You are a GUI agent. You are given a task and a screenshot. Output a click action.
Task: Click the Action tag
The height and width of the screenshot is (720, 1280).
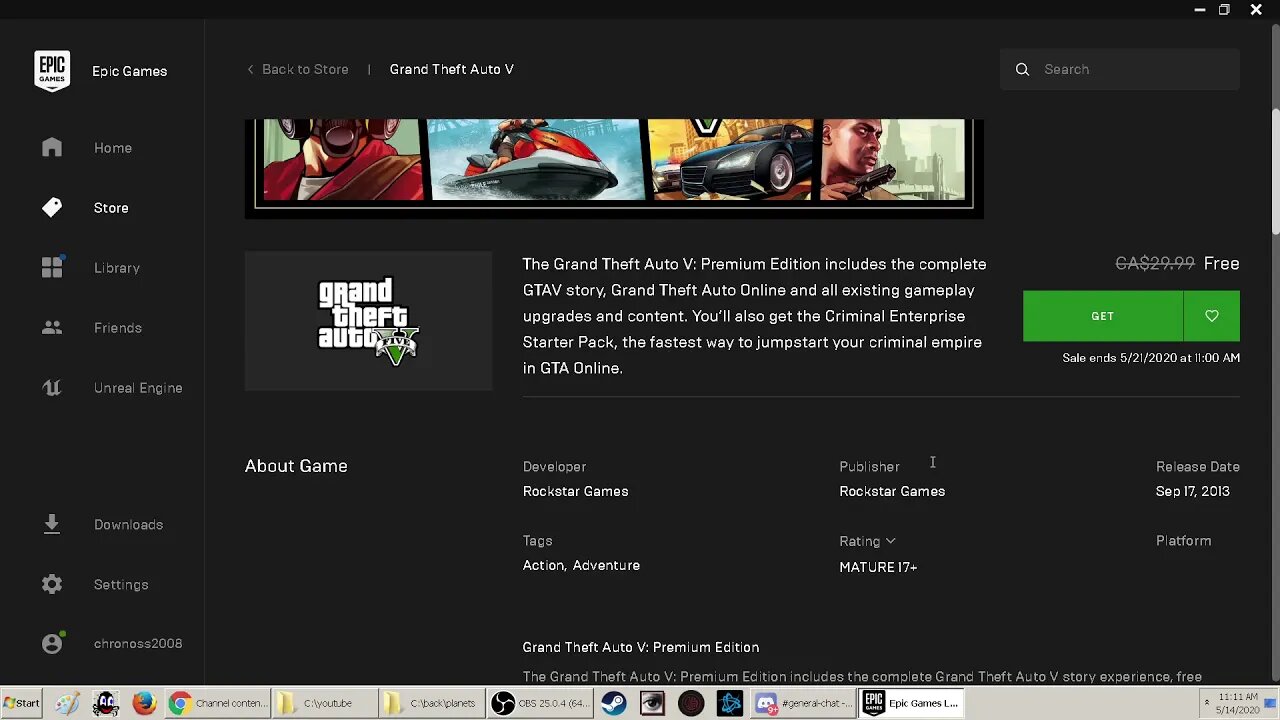click(x=543, y=566)
